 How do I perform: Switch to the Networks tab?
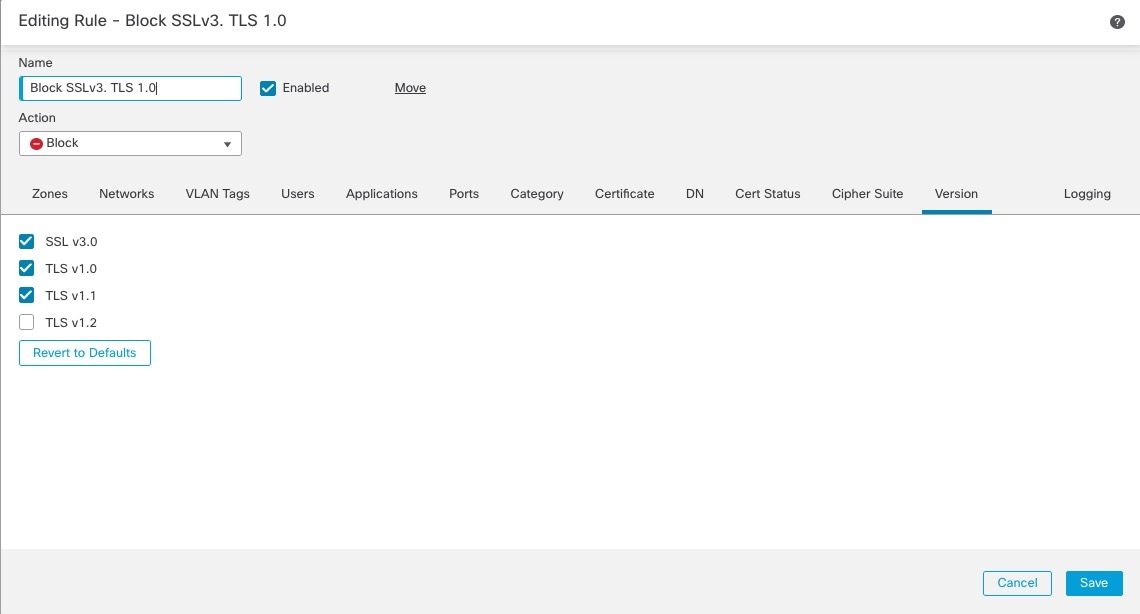tap(127, 193)
